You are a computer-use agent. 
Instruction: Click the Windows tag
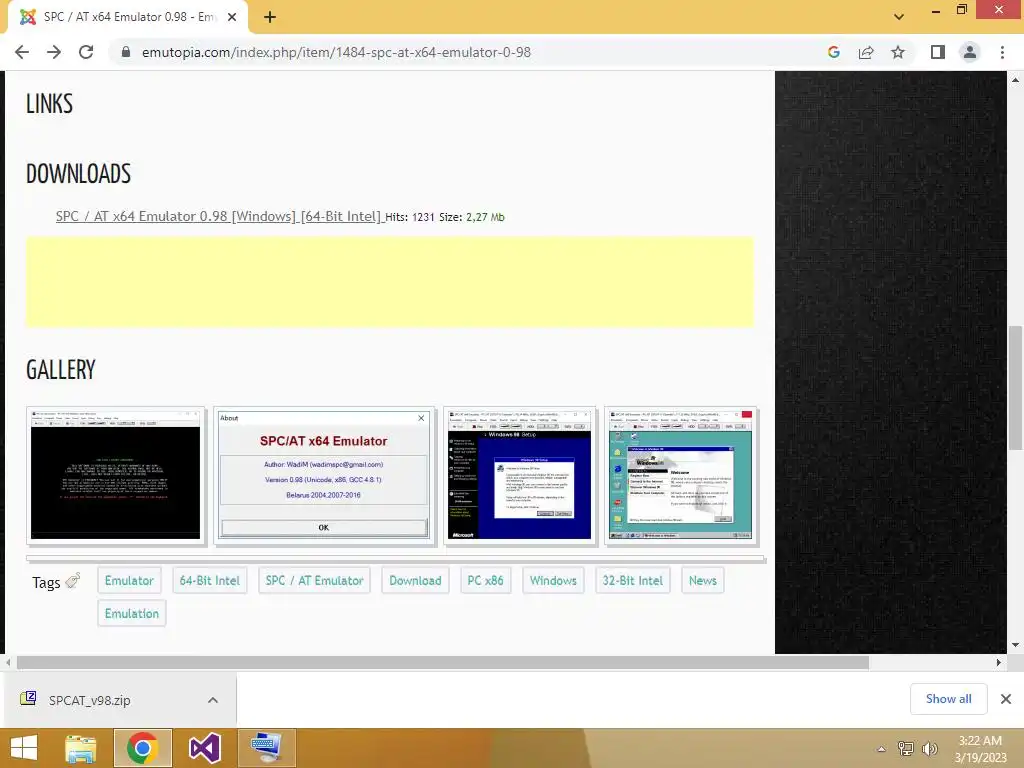[553, 581]
